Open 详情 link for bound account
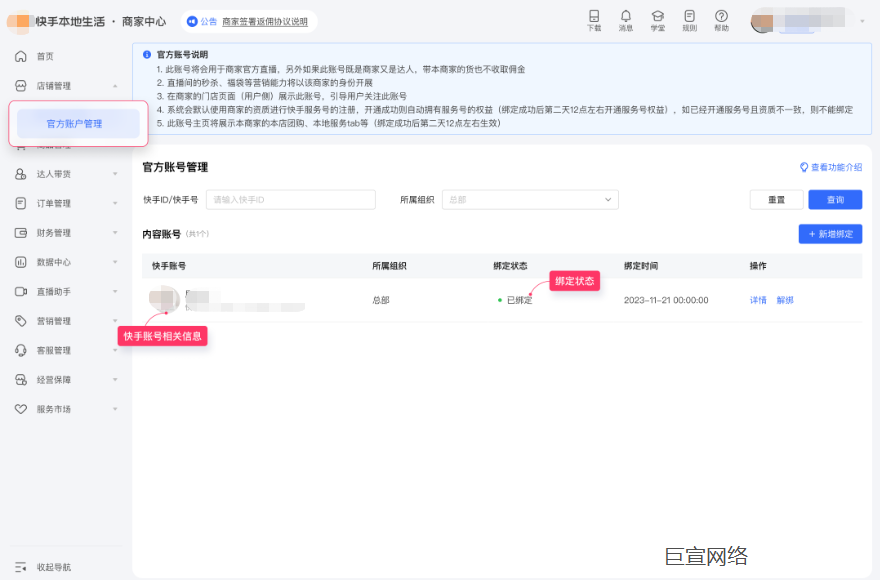The image size is (880, 580). click(x=758, y=300)
